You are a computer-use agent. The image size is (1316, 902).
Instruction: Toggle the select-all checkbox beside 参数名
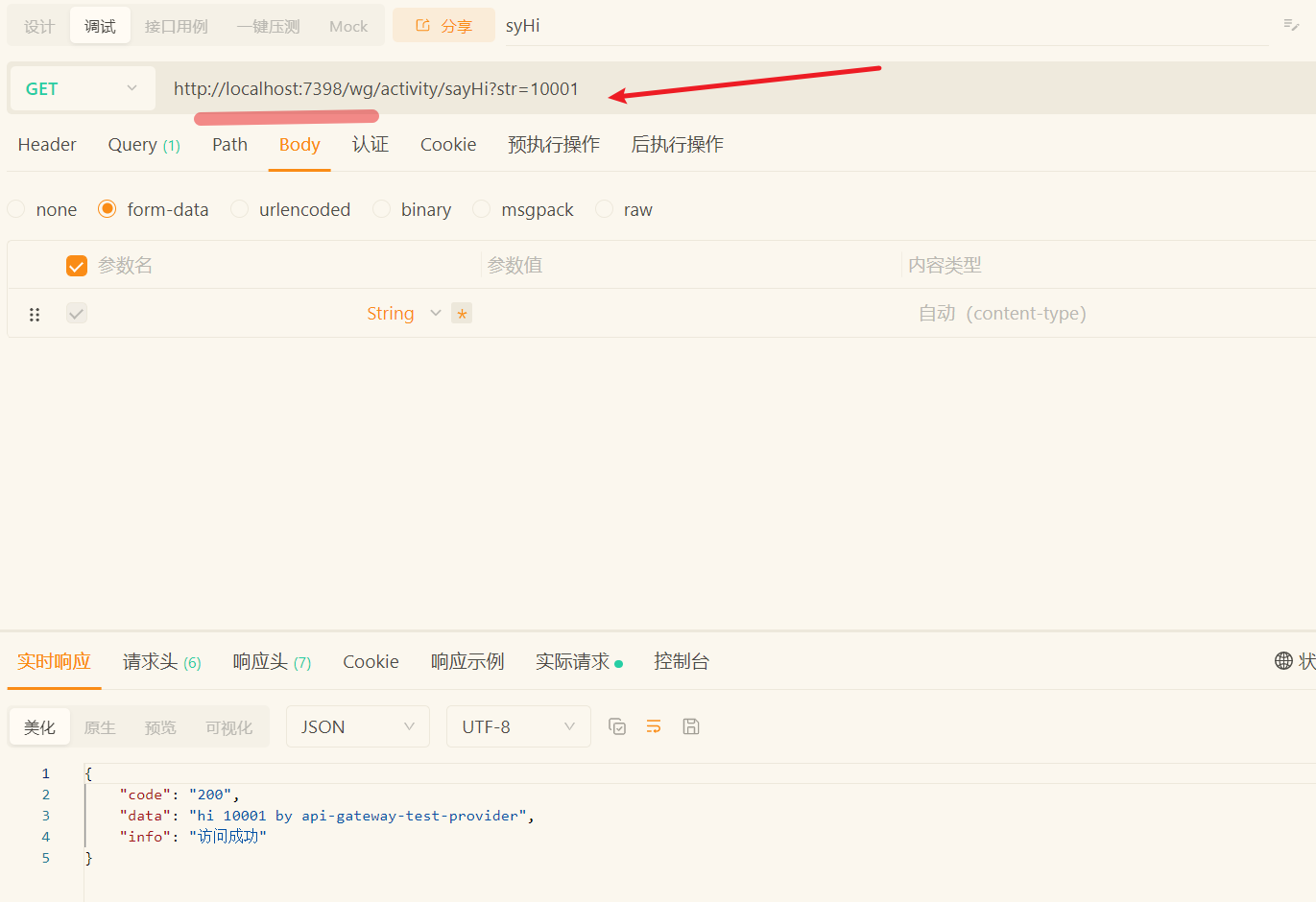coord(77,266)
